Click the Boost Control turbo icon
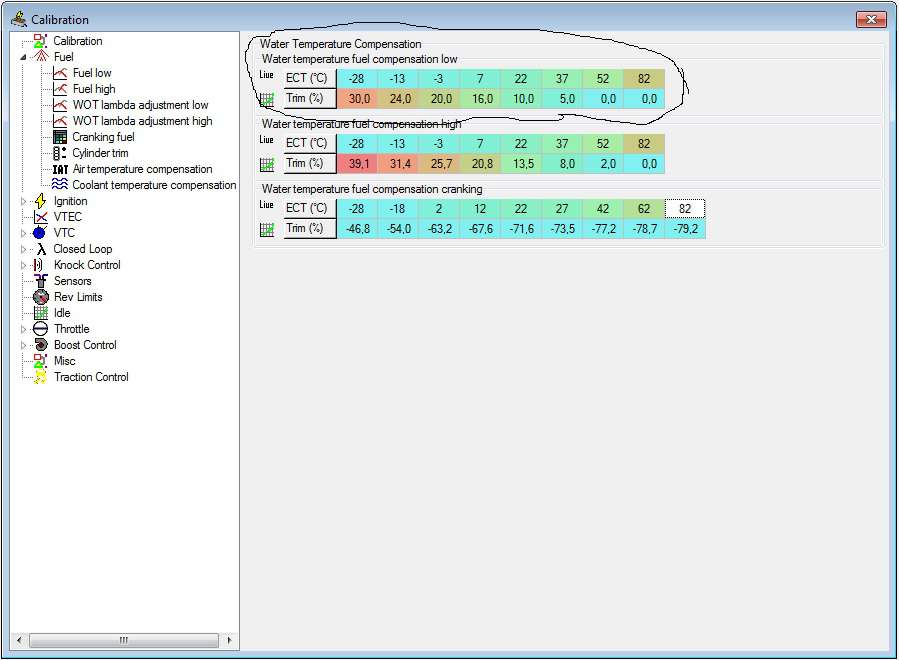The height and width of the screenshot is (660, 899). (40, 345)
